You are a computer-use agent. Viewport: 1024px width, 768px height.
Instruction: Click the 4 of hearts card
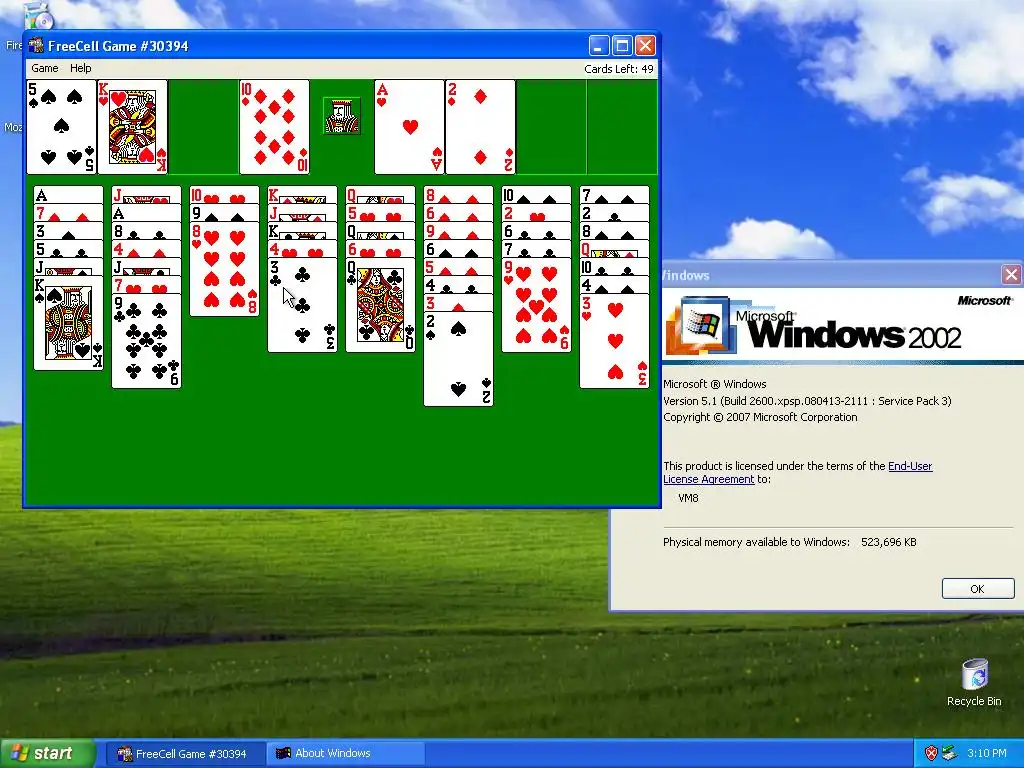point(302,249)
